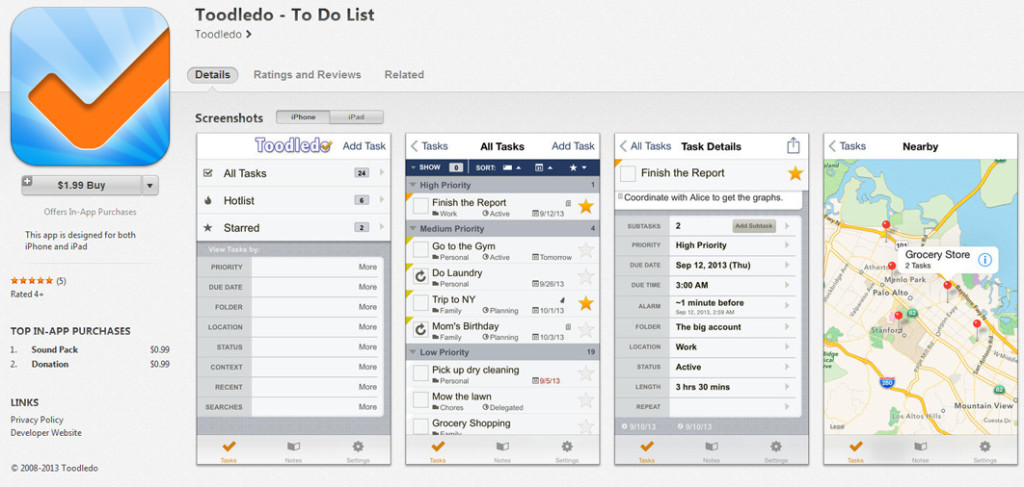1024x487 pixels.
Task: Click the flame icon next to Hotlist
Action: tap(208, 200)
